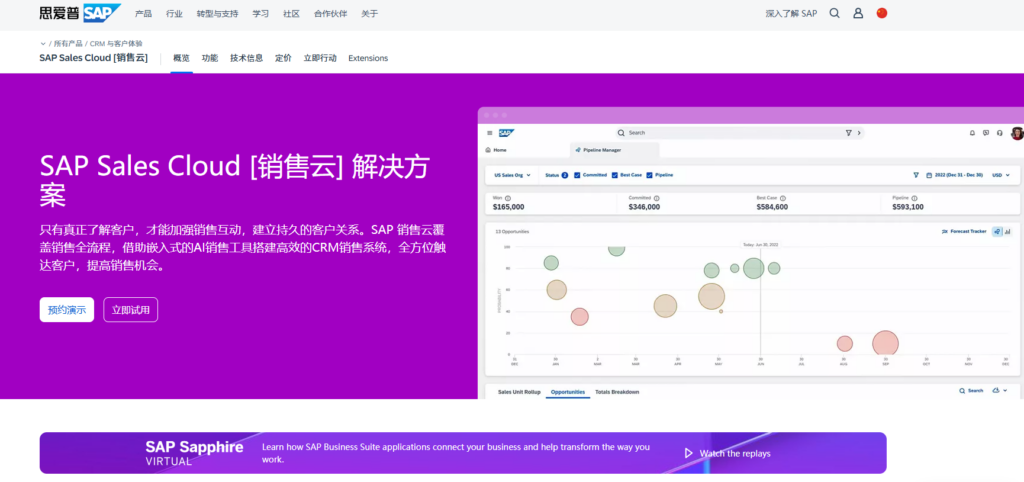Open the user account icon
Viewport: 1024px width, 482px height.
pos(858,13)
